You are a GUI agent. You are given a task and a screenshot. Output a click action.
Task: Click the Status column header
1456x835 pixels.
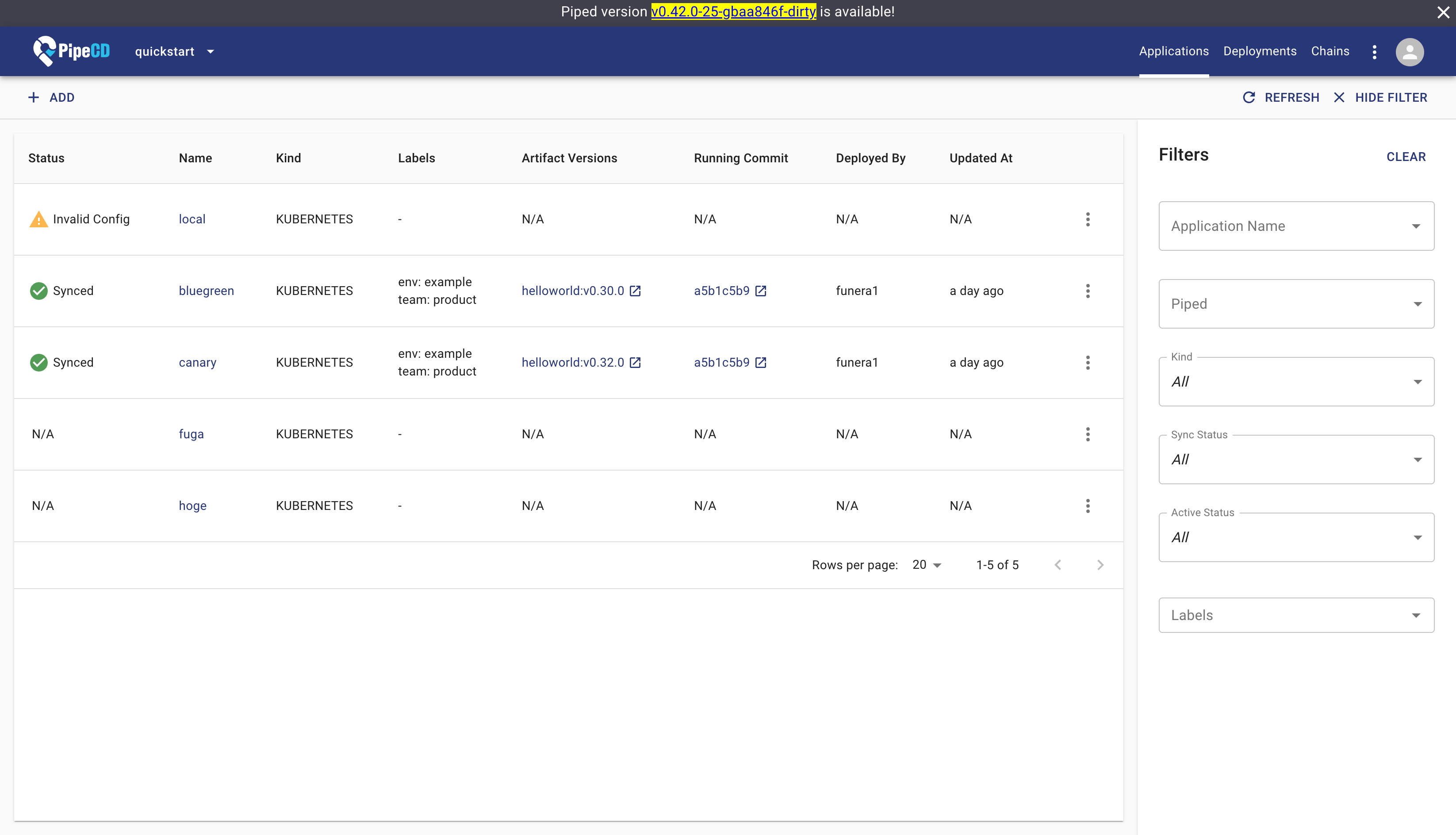pyautogui.click(x=46, y=158)
